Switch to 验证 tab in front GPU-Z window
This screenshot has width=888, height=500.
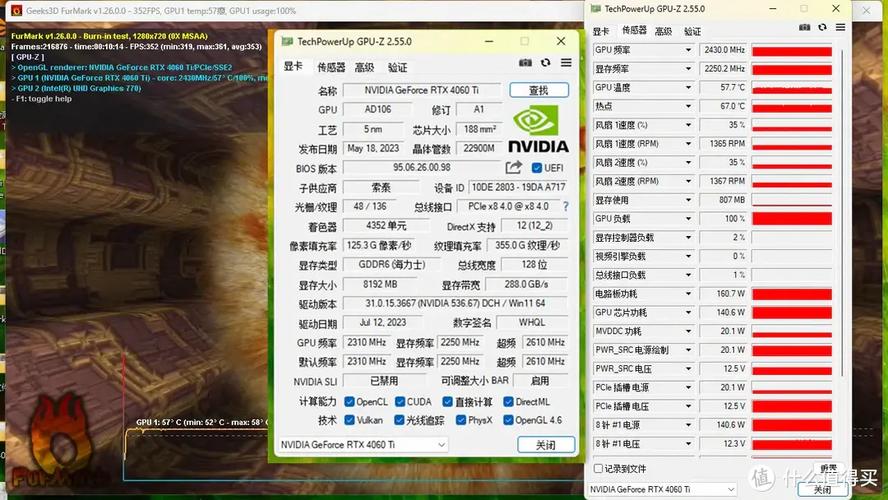(x=398, y=67)
